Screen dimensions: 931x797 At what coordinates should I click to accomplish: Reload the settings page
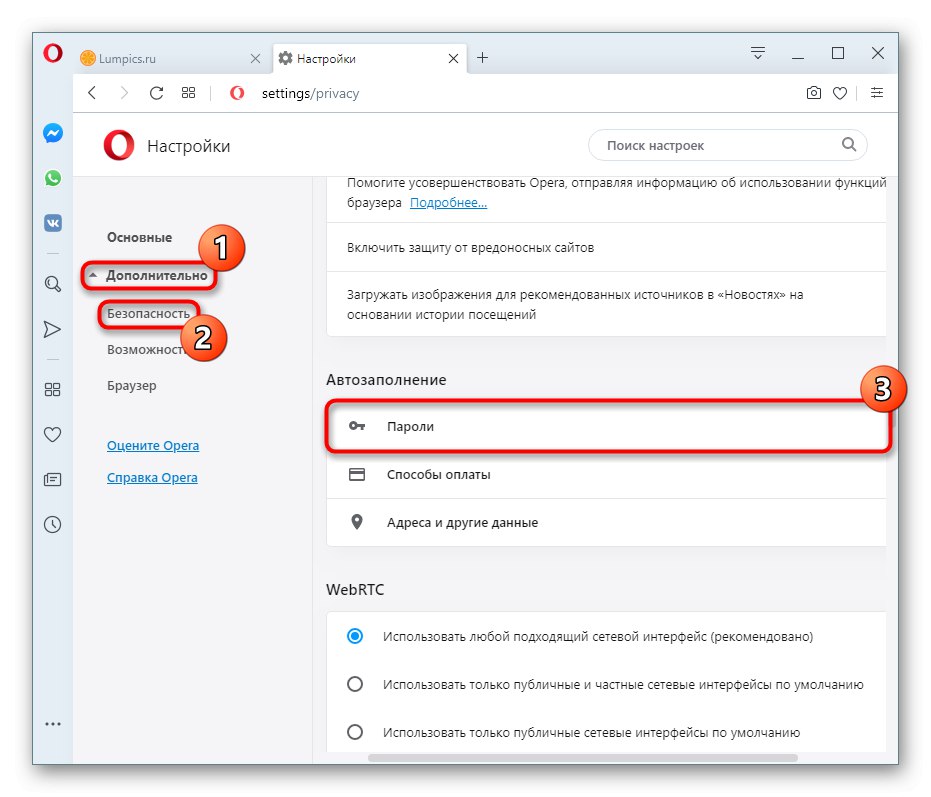click(x=156, y=93)
